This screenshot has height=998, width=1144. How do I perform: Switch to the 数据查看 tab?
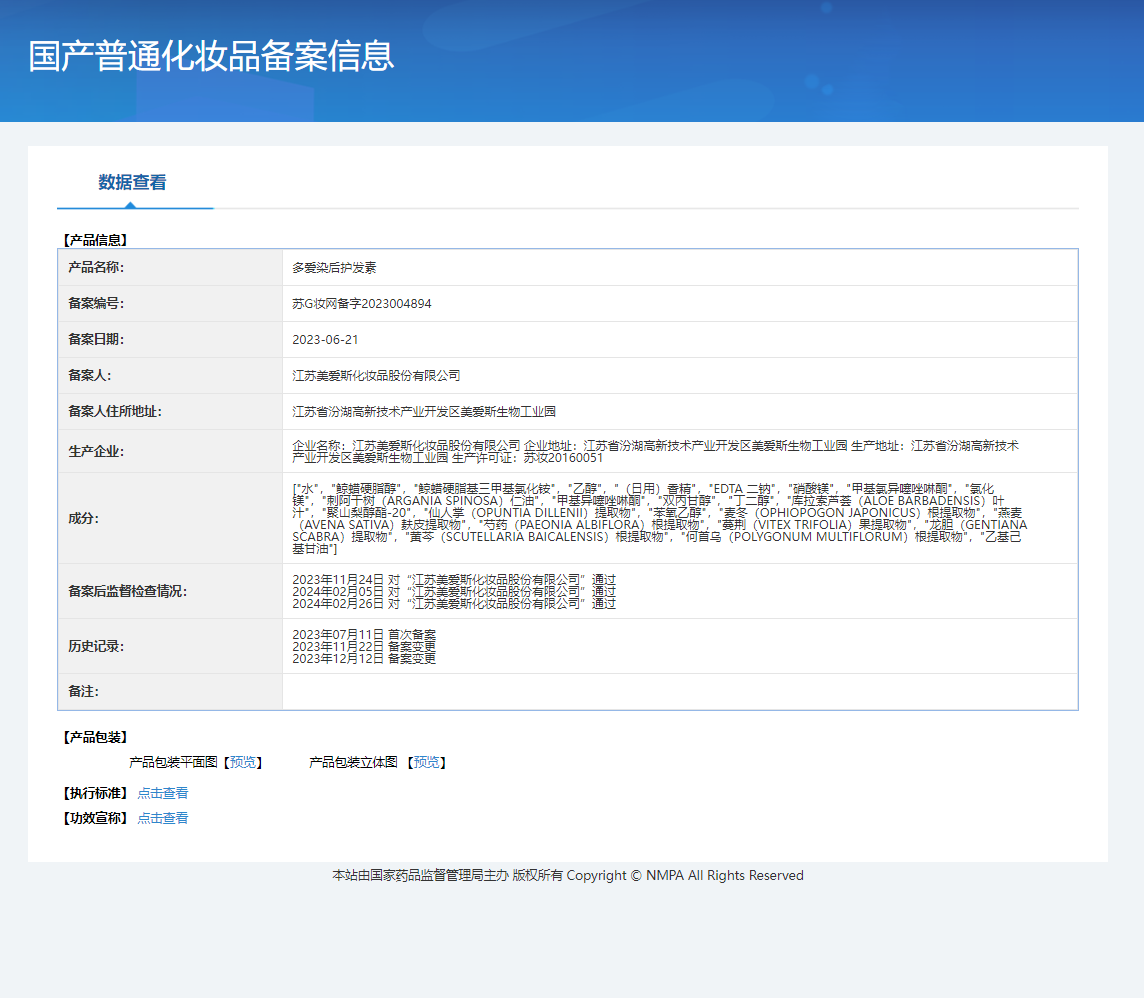coord(132,182)
